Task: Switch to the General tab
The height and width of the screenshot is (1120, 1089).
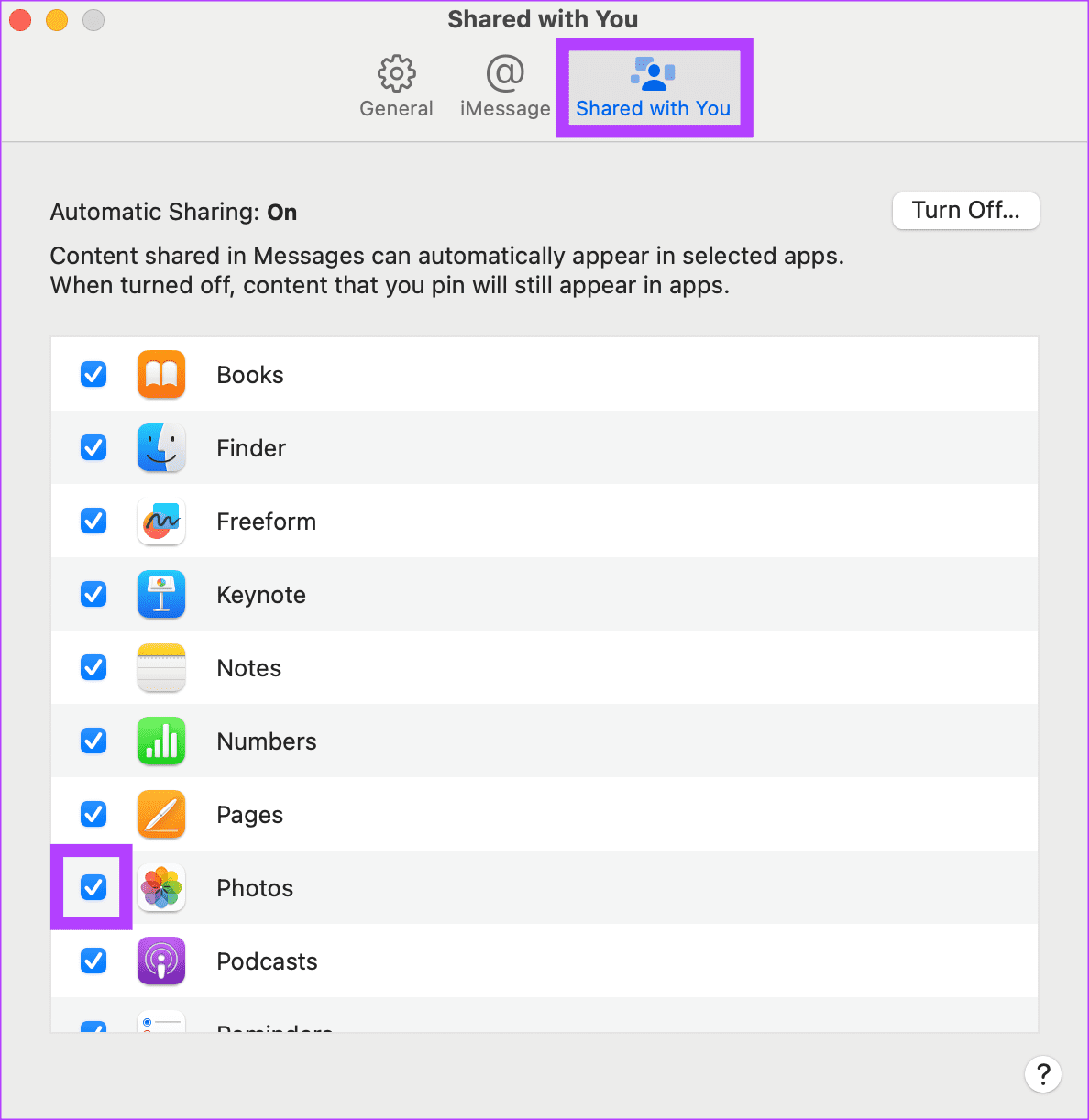Action: [x=396, y=87]
